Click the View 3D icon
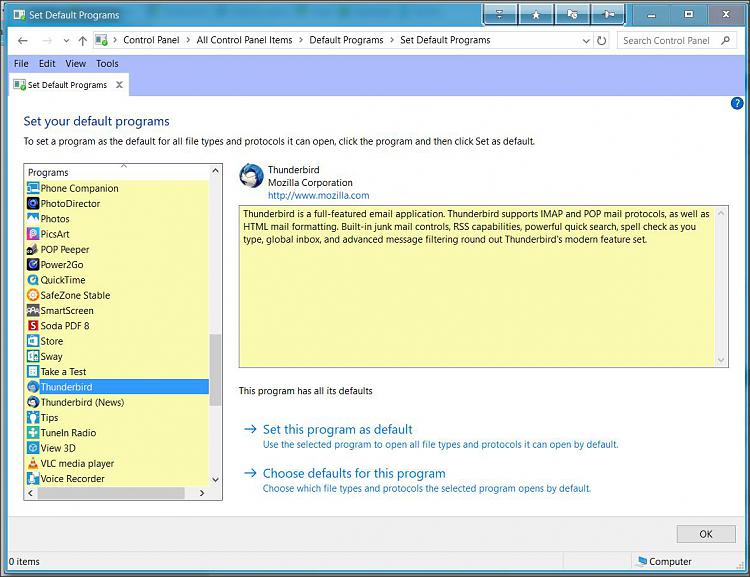Screen dimensions: 750x577 click(33, 448)
